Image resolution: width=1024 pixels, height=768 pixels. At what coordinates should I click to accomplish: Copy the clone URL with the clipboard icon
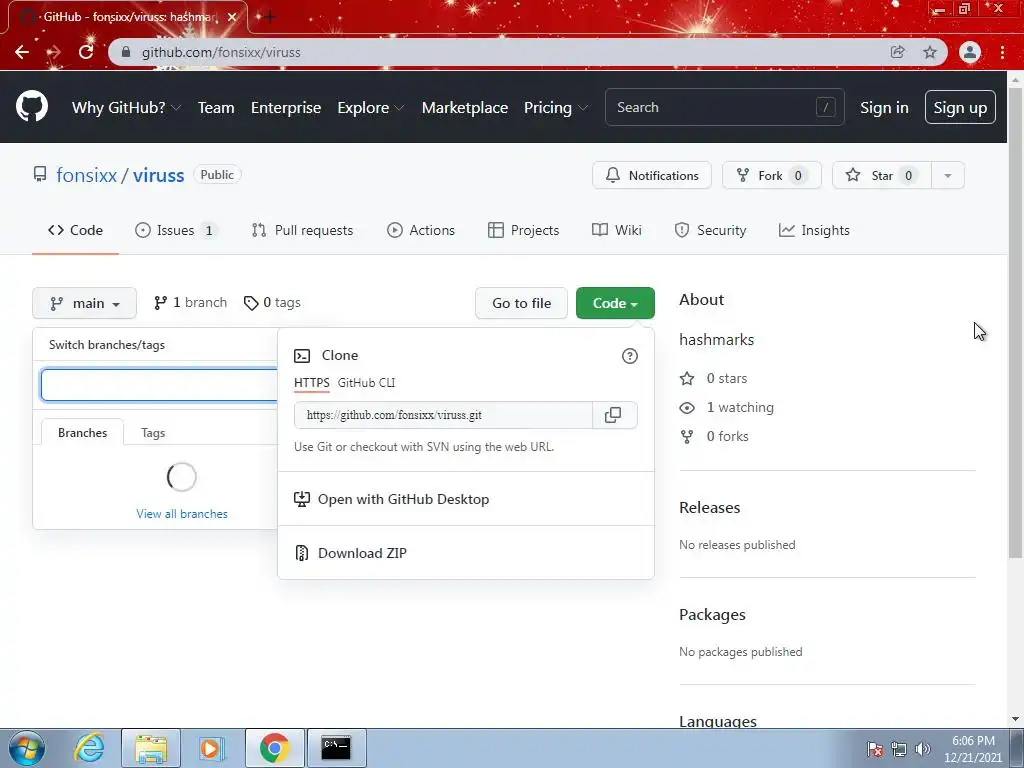613,415
